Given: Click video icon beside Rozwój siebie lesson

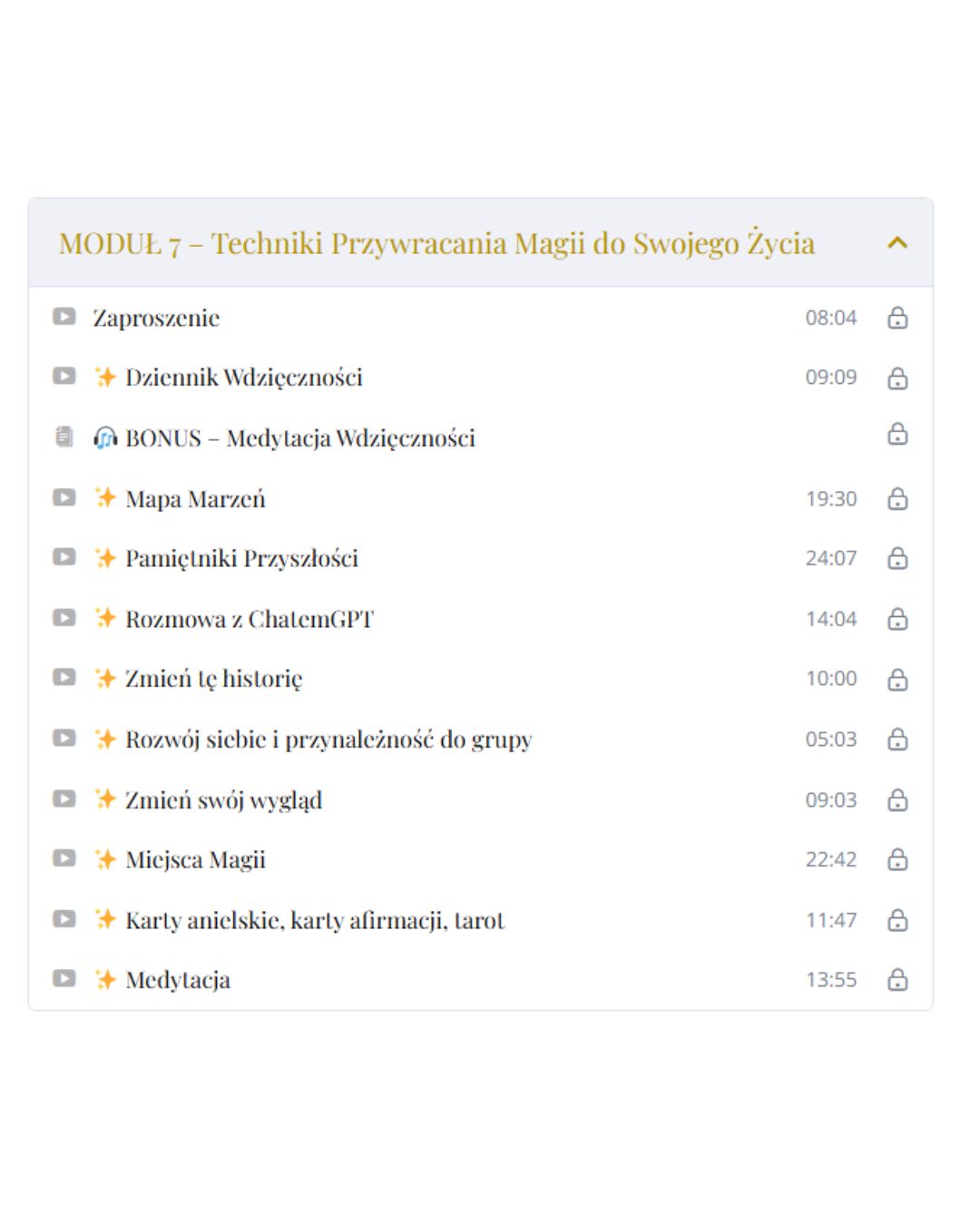Looking at the screenshot, I should (64, 738).
